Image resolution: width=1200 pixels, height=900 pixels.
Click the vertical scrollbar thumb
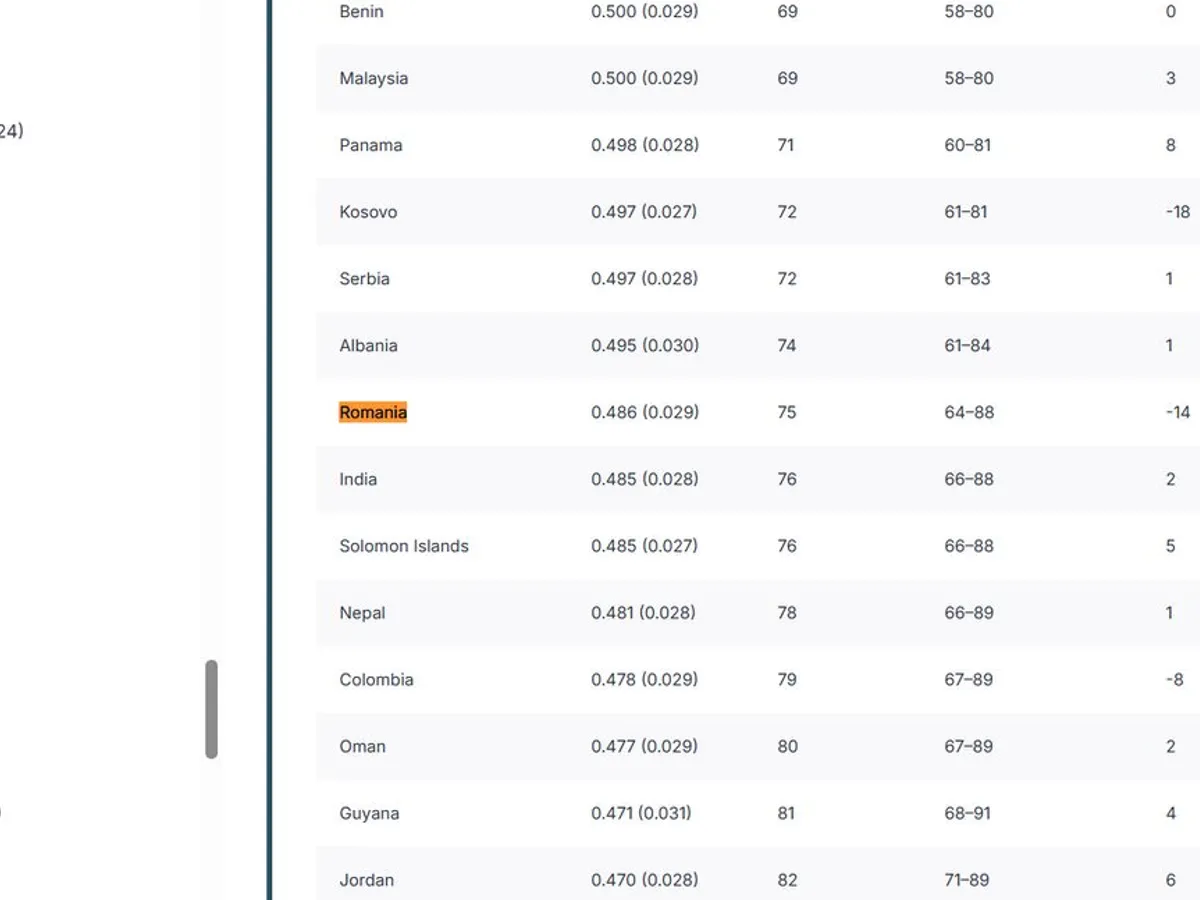point(211,708)
